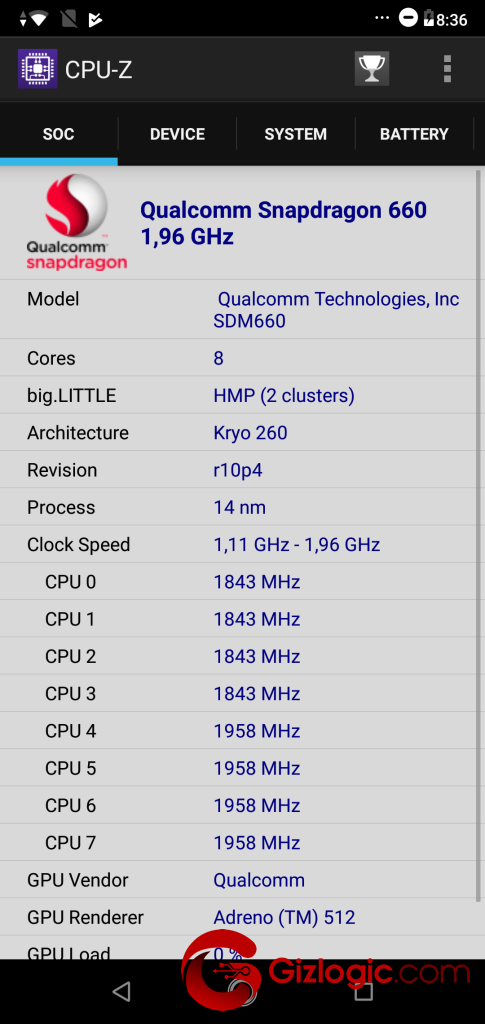Select the Architecture Kryo 260 row
The width and height of the screenshot is (485, 1024).
tap(240, 432)
